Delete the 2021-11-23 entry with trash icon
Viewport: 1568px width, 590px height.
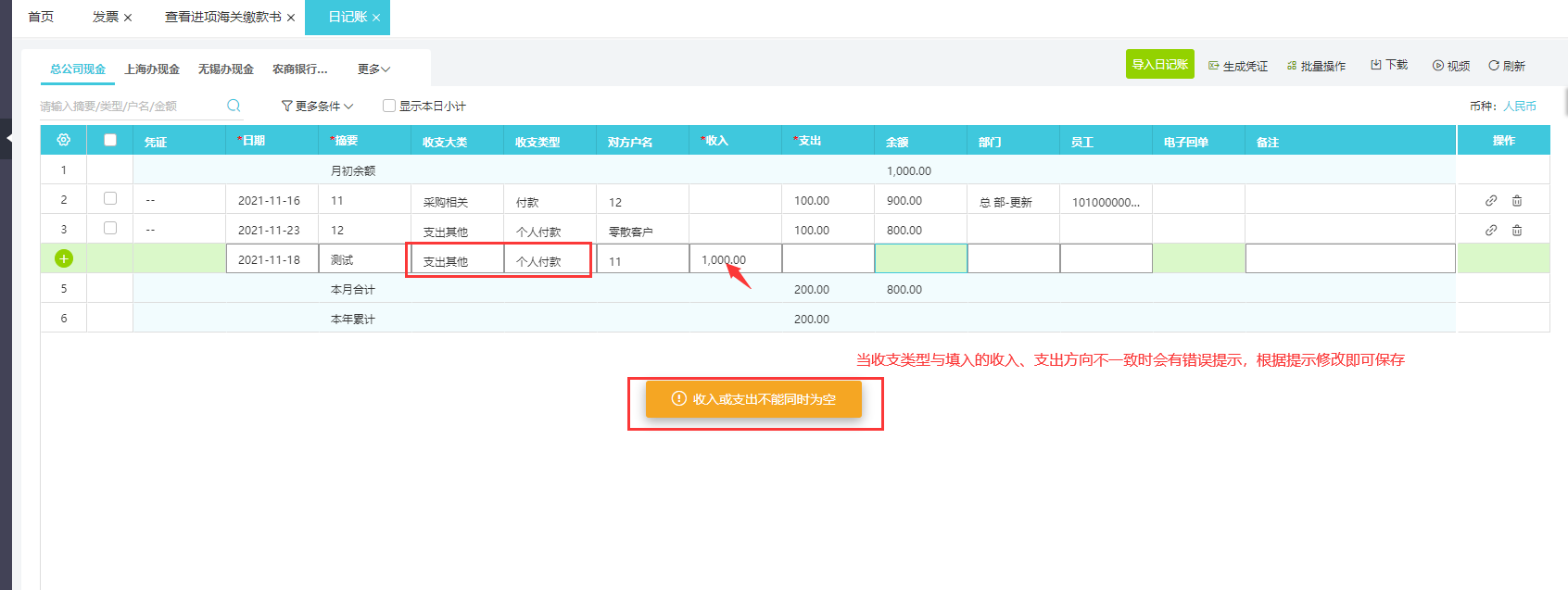(x=1517, y=230)
